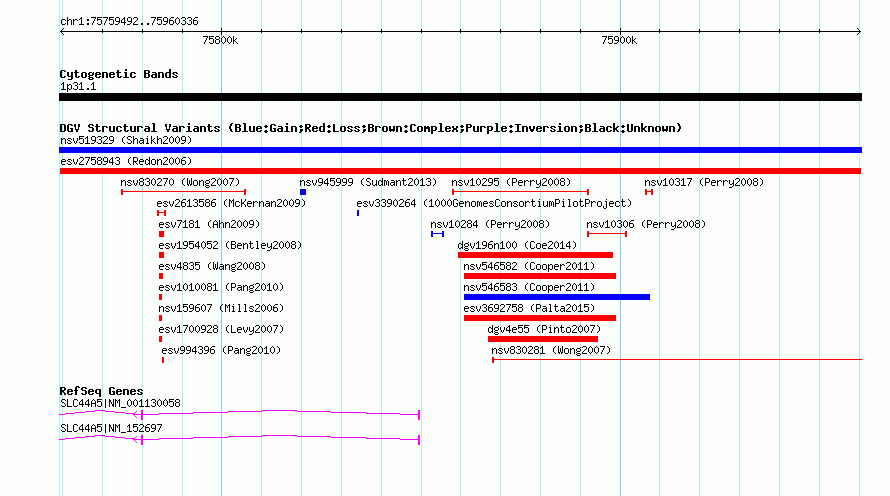Screen dimensions: 890x496
Task: Click the 75900k ruler mark
Action: [x=619, y=40]
